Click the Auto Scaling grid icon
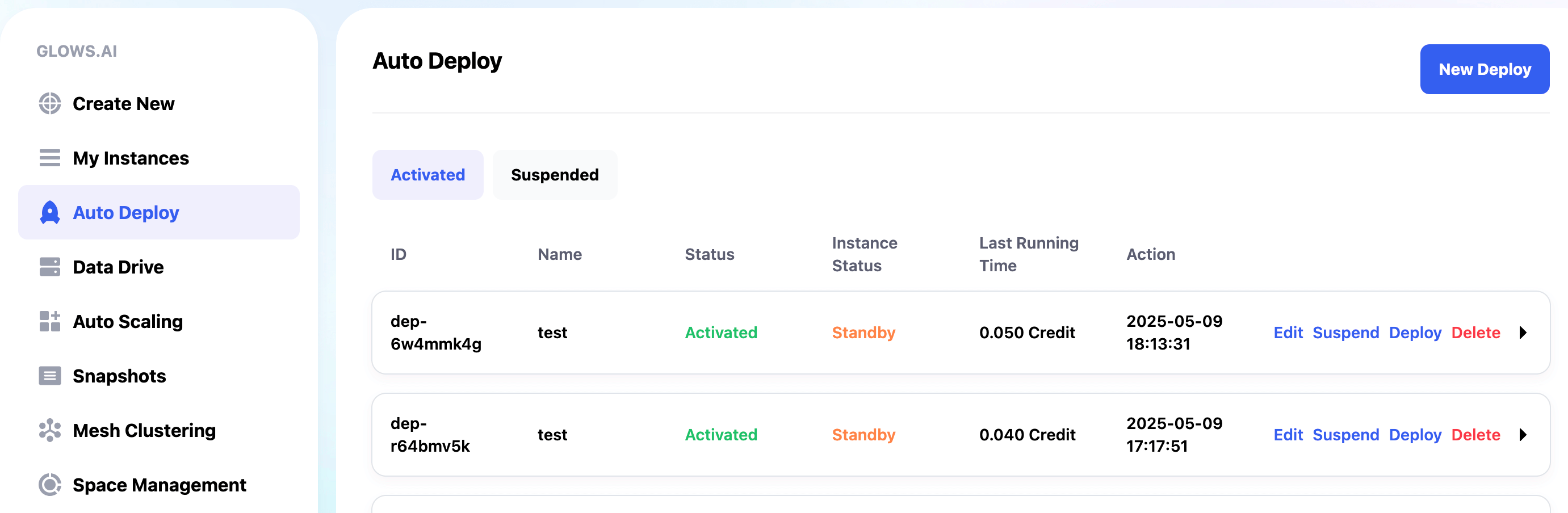Screen dimensions: 1568x513 coord(50,321)
